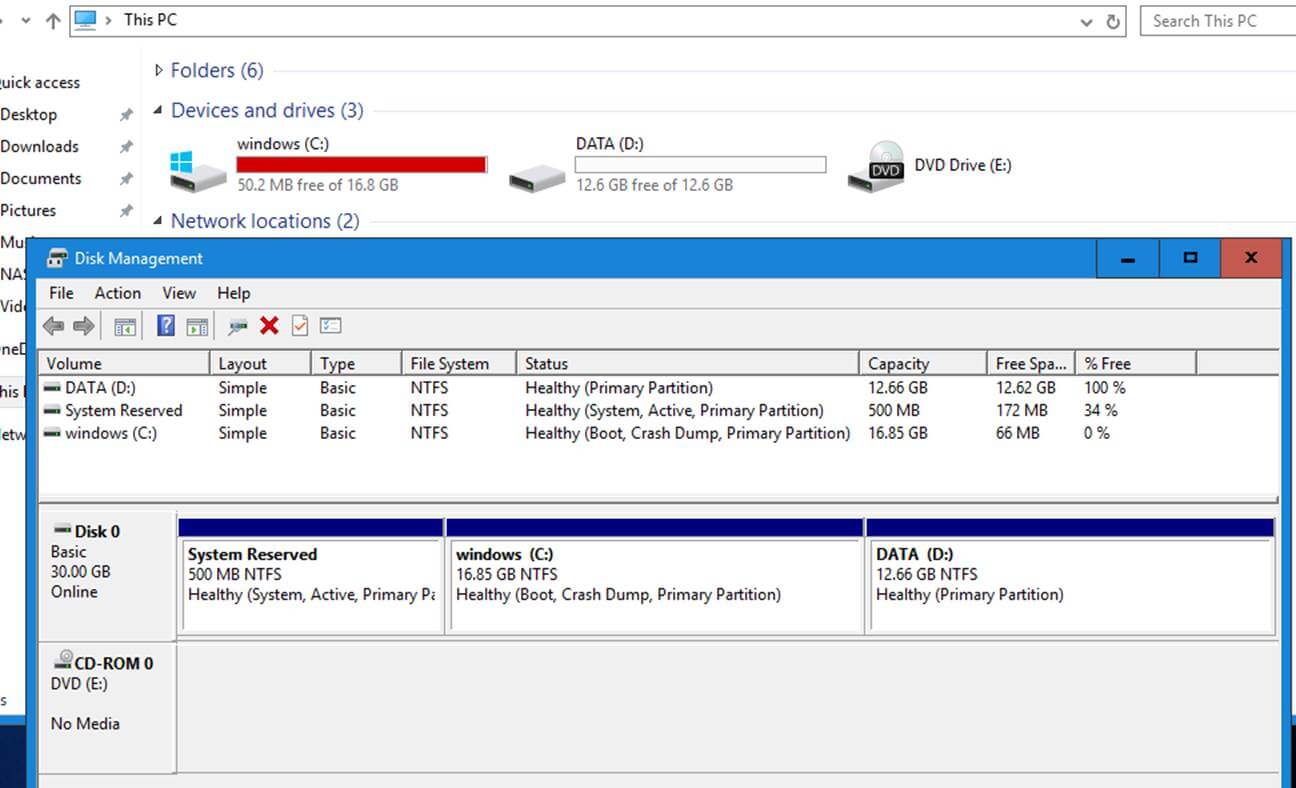Open the View menu in Disk Management
Image resolution: width=1296 pixels, height=788 pixels.
pos(179,293)
